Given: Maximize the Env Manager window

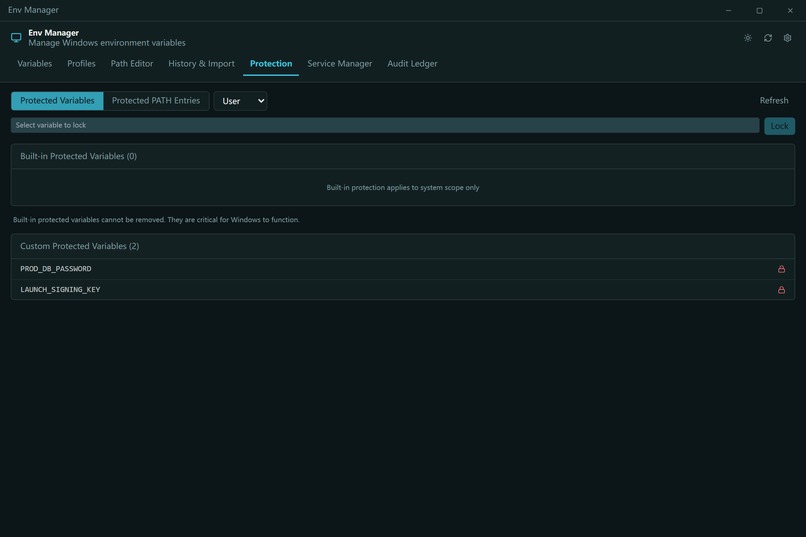Looking at the screenshot, I should pyautogui.click(x=759, y=10).
